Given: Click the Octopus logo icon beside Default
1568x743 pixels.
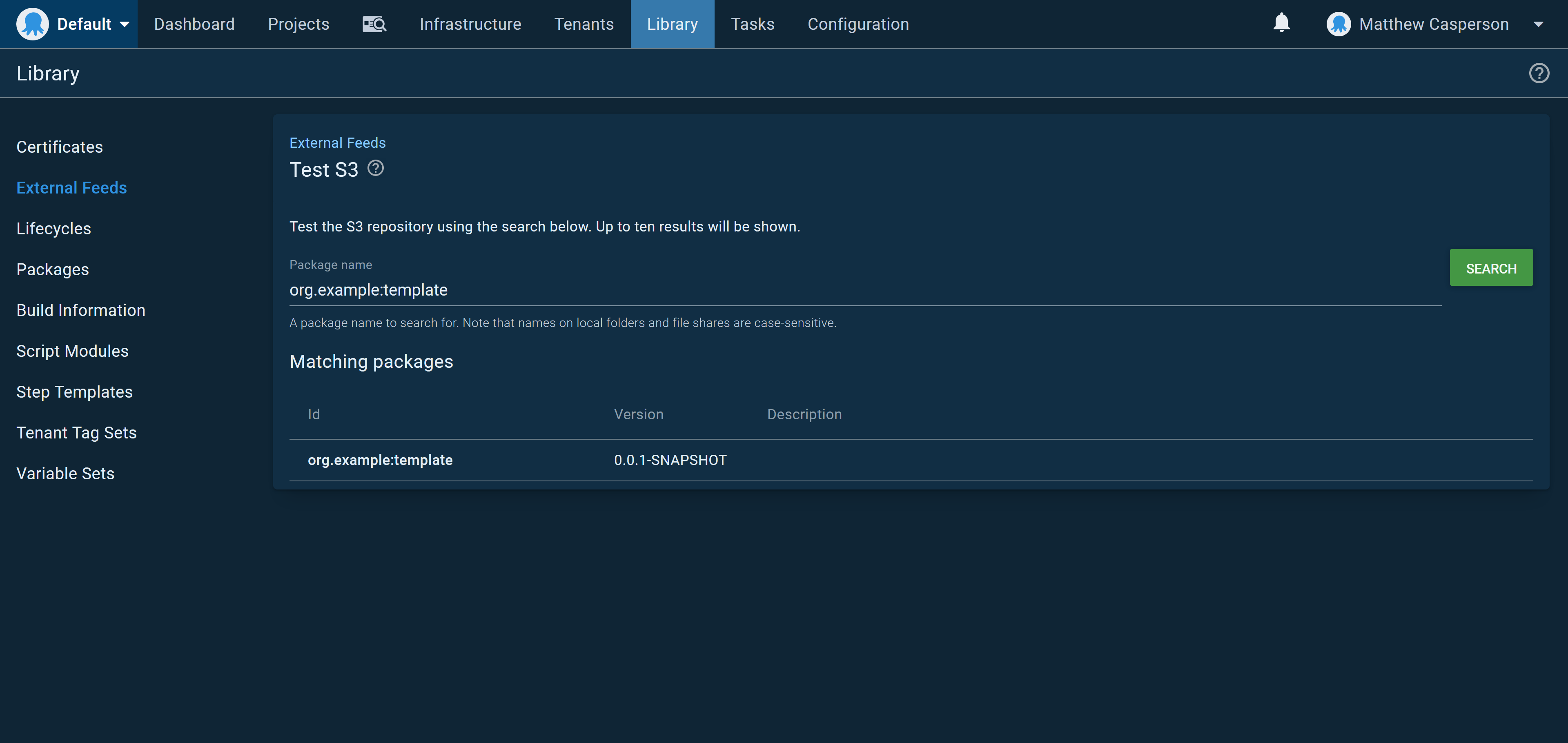Looking at the screenshot, I should click(32, 24).
